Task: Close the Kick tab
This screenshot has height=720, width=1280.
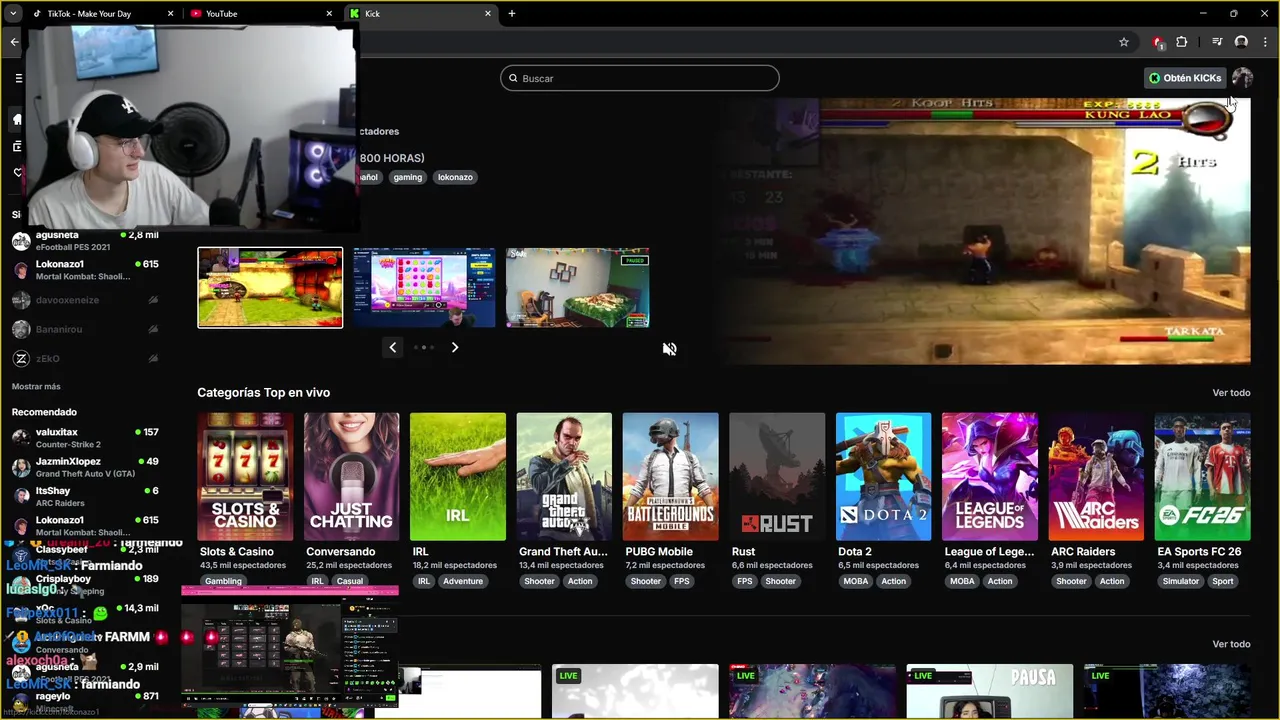Action: click(x=488, y=14)
